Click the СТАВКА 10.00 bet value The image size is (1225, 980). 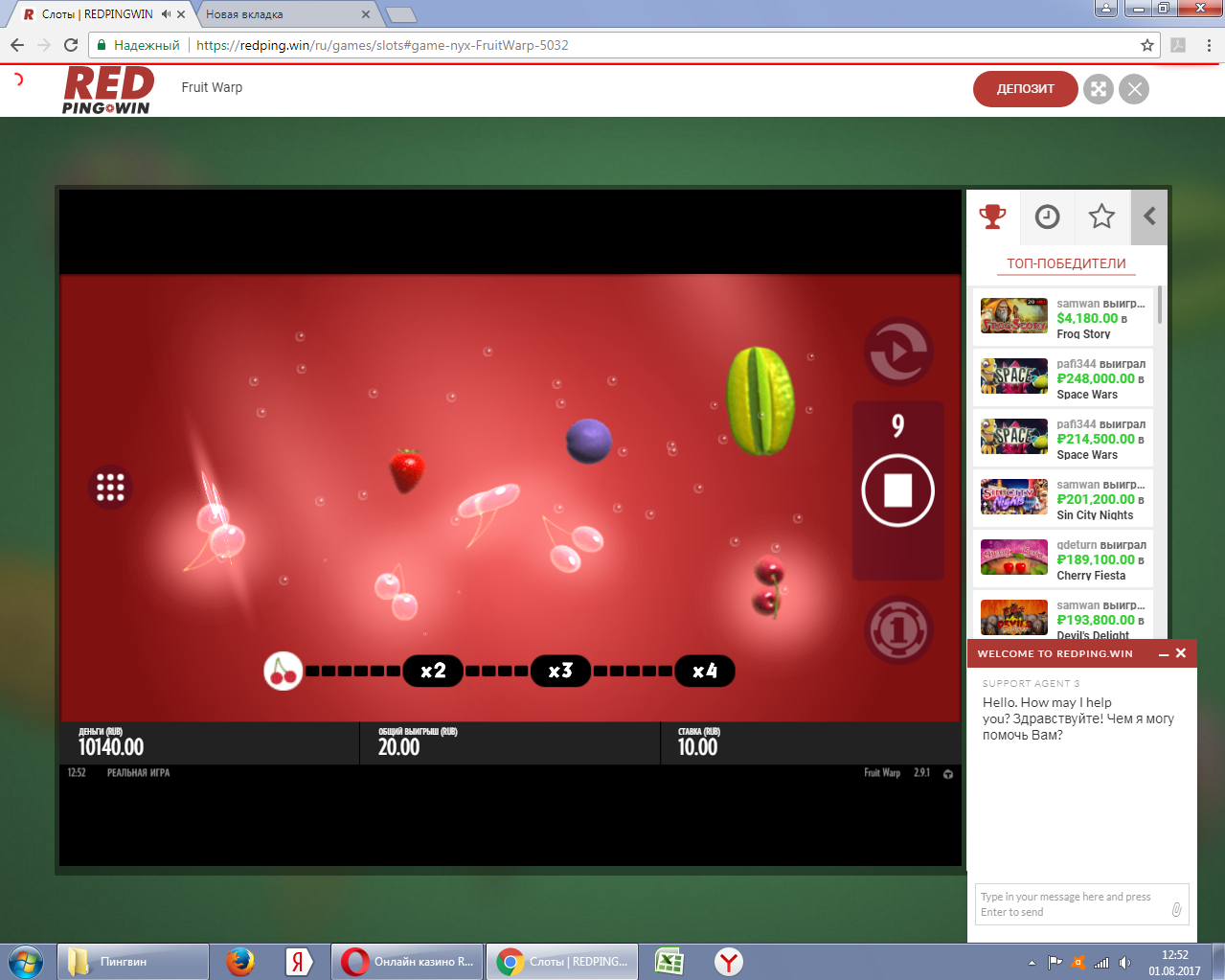coord(697,747)
